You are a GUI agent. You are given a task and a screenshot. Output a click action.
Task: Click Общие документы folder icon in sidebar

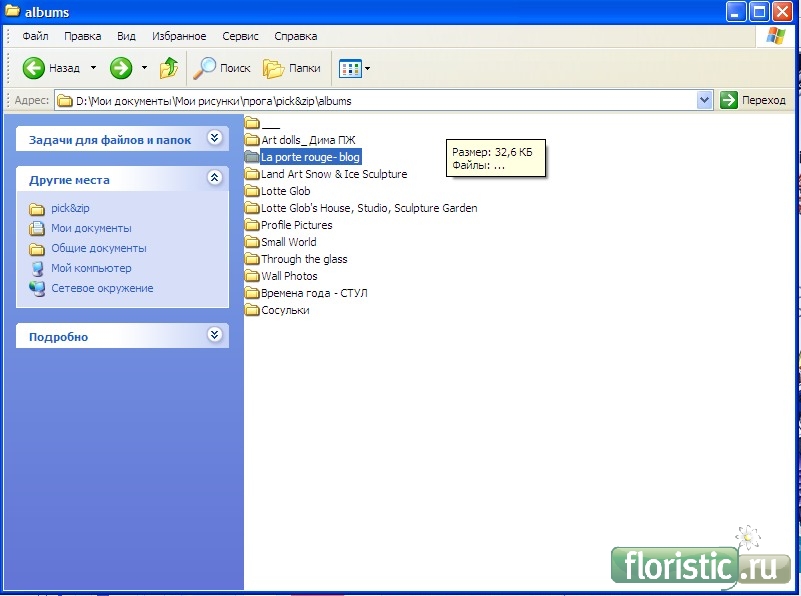37,249
